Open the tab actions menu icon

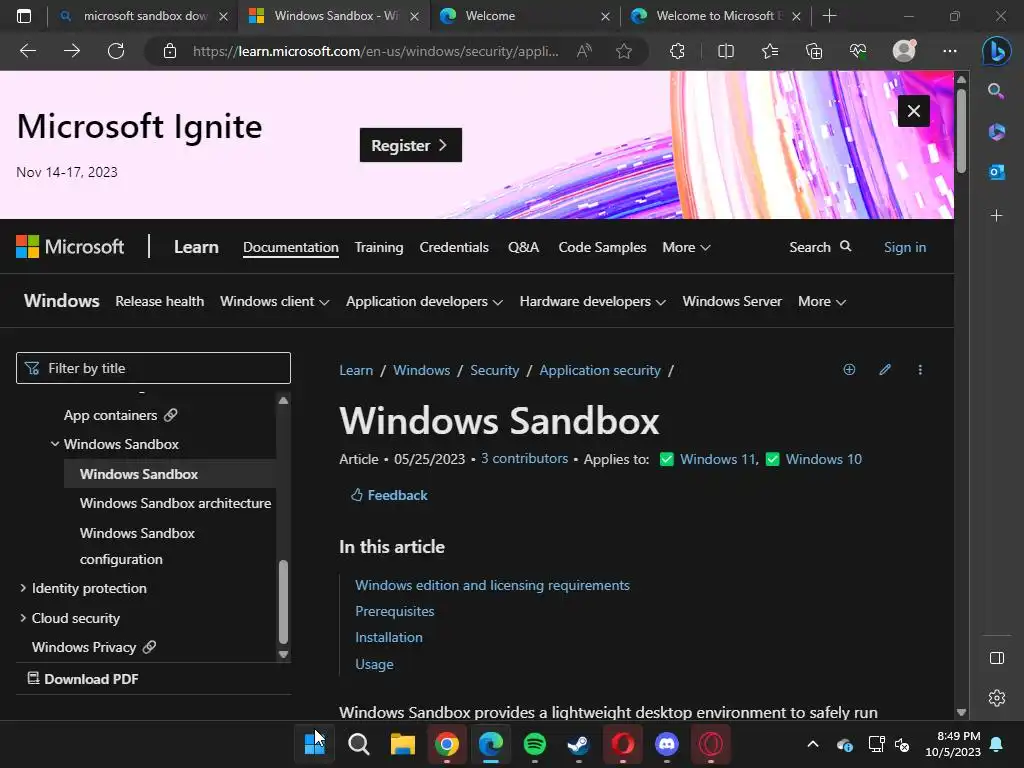(x=24, y=16)
